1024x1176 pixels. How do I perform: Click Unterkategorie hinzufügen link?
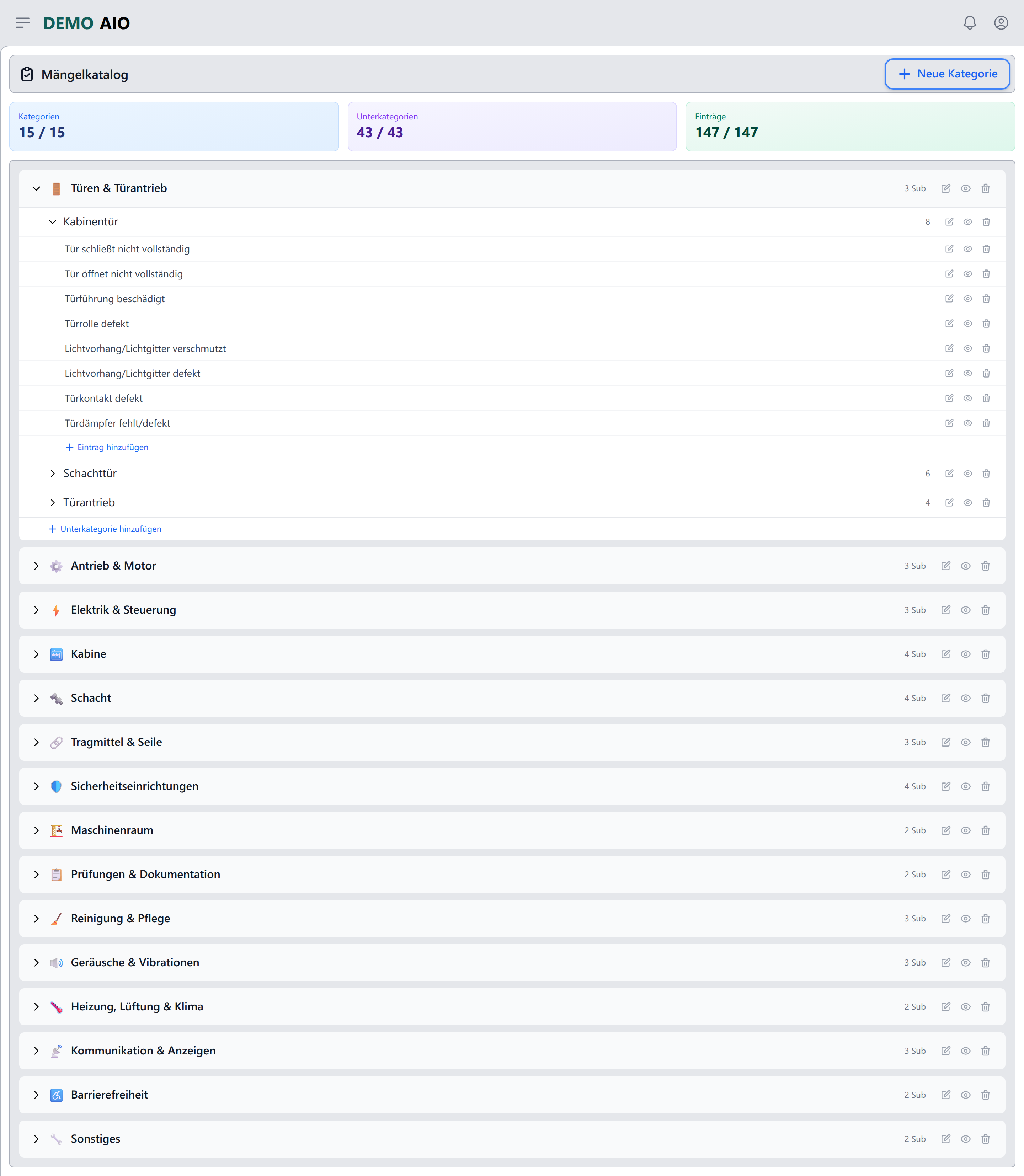[x=105, y=529]
